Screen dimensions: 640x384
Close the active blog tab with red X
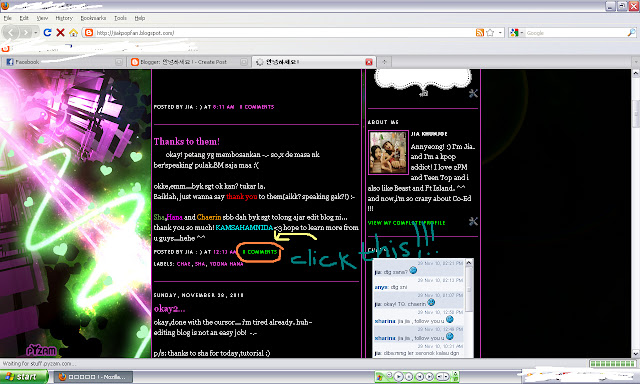tap(369, 62)
